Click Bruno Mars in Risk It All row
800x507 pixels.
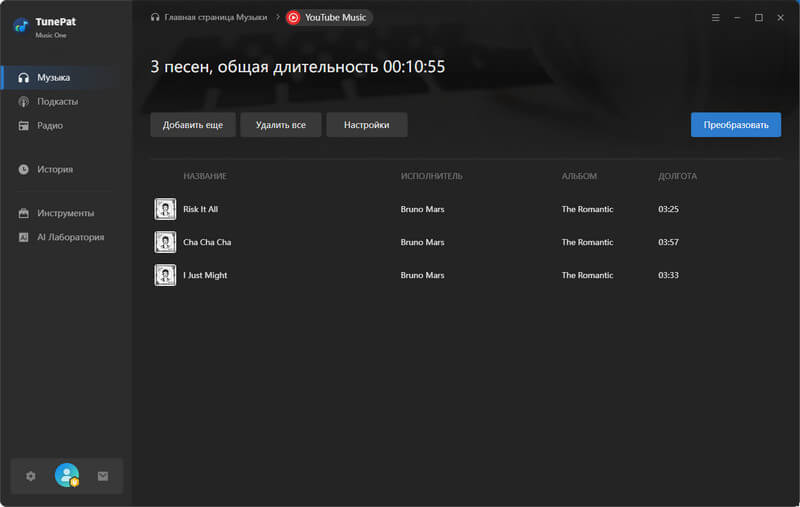[422, 209]
